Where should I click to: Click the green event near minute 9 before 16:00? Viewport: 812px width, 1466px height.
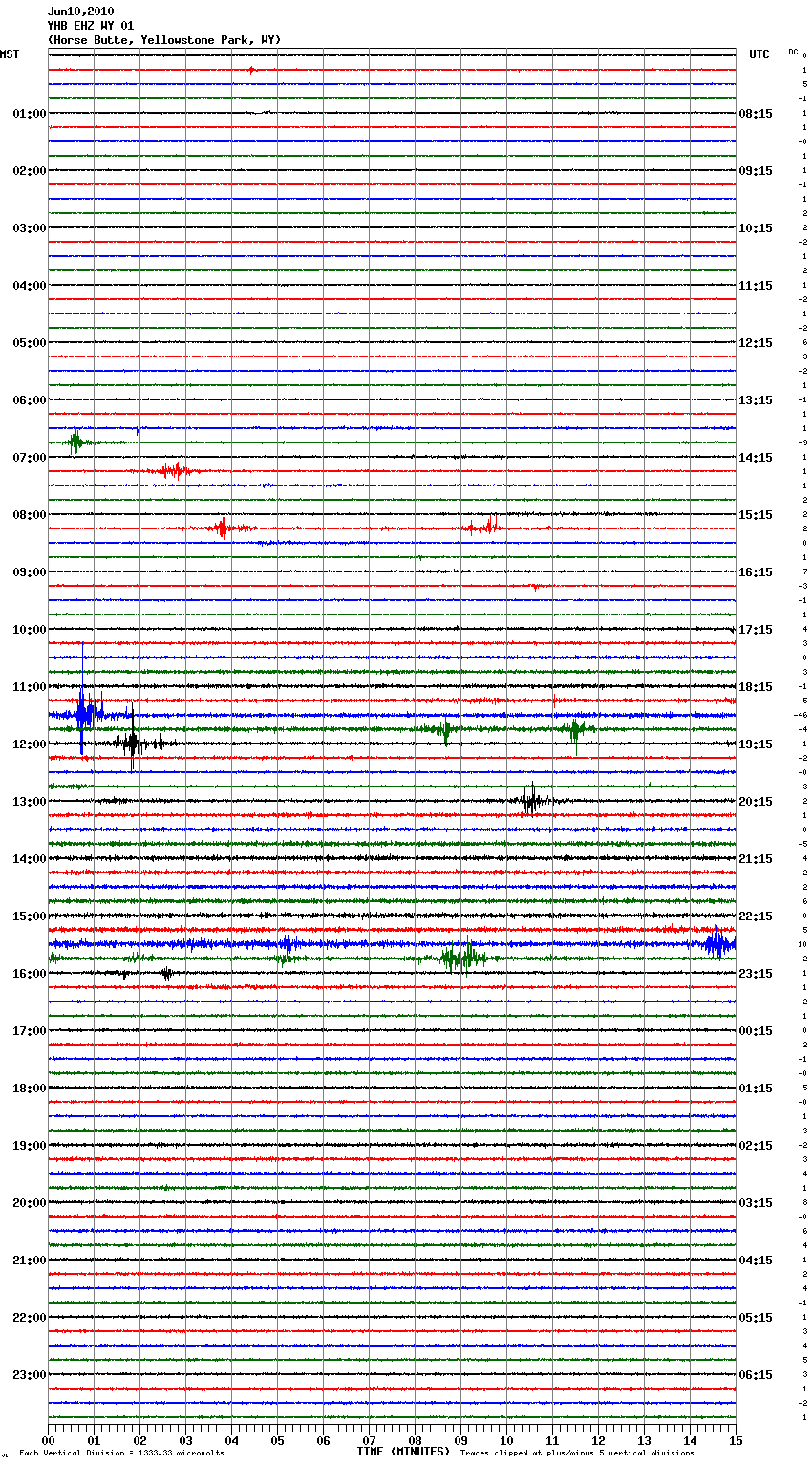coord(463,958)
